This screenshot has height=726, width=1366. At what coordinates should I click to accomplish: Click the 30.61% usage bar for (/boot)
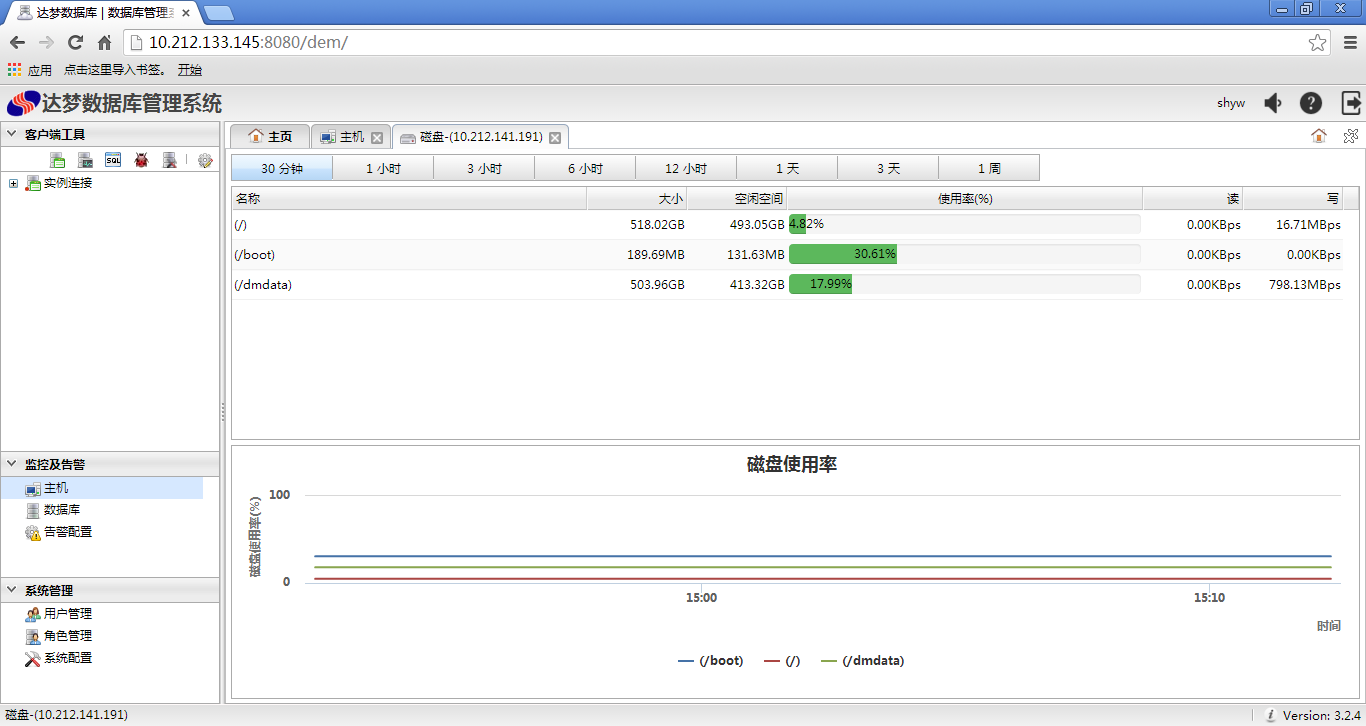pos(965,254)
